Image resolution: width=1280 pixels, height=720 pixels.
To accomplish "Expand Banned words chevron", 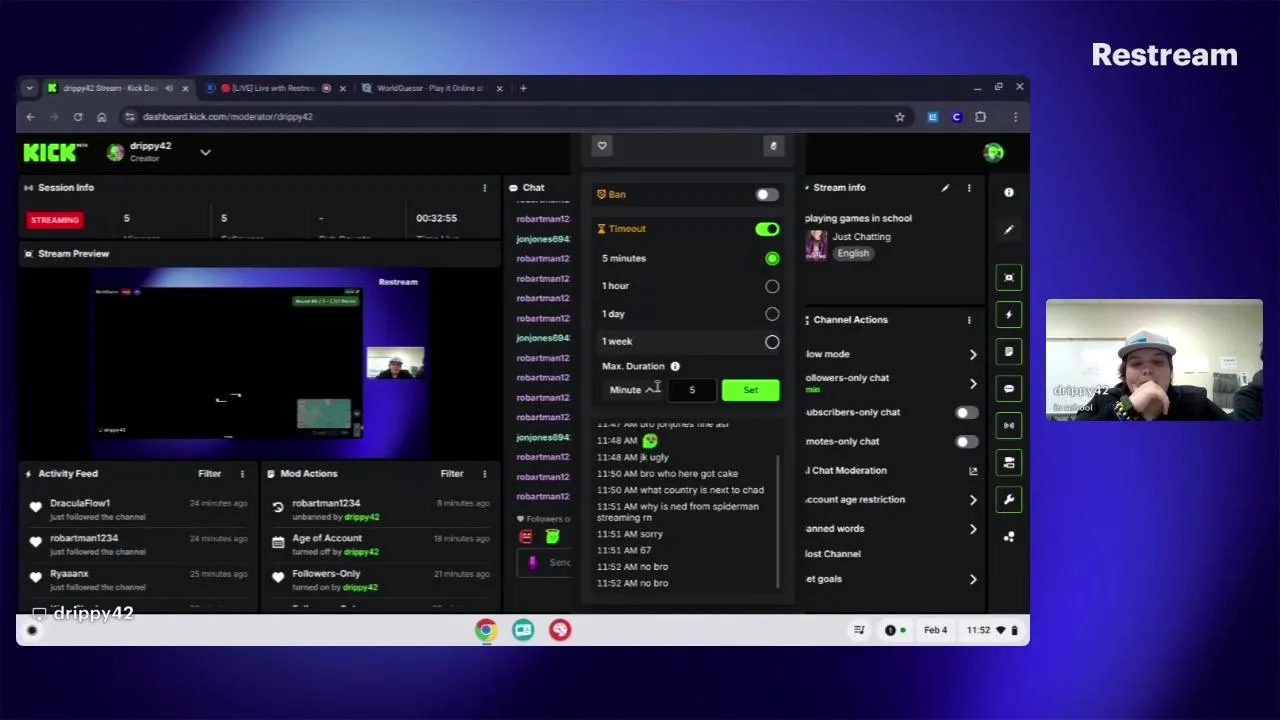I will (973, 529).
